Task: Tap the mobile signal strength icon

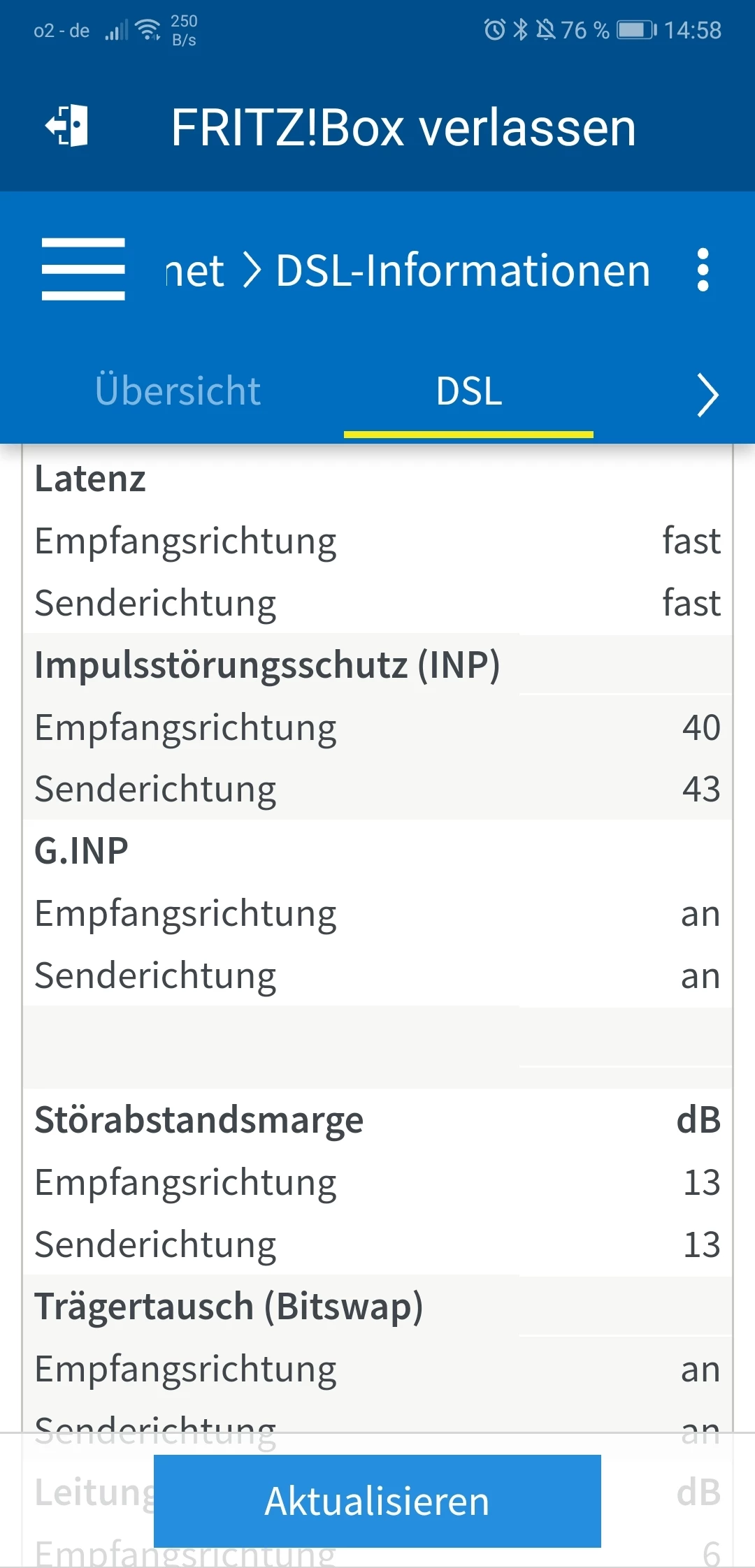Action: pos(116,31)
